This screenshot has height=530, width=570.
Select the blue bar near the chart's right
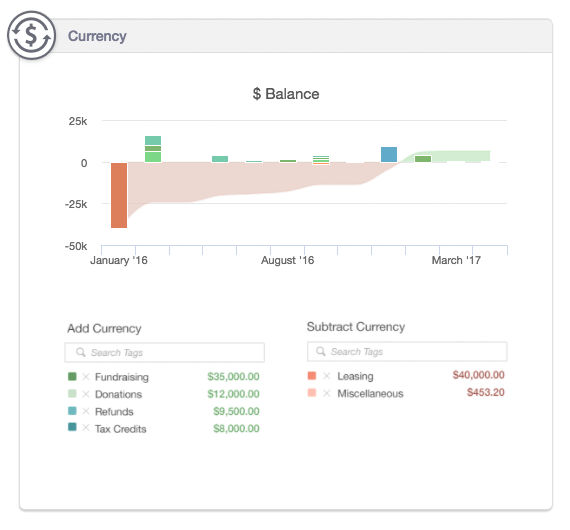(x=389, y=154)
